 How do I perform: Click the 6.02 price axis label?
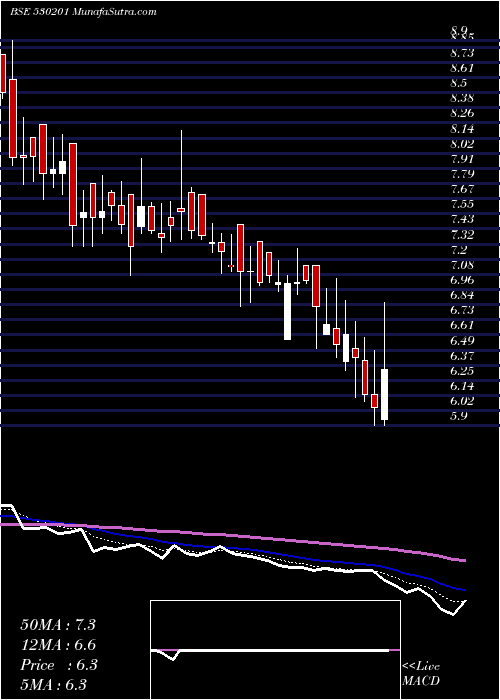462,401
